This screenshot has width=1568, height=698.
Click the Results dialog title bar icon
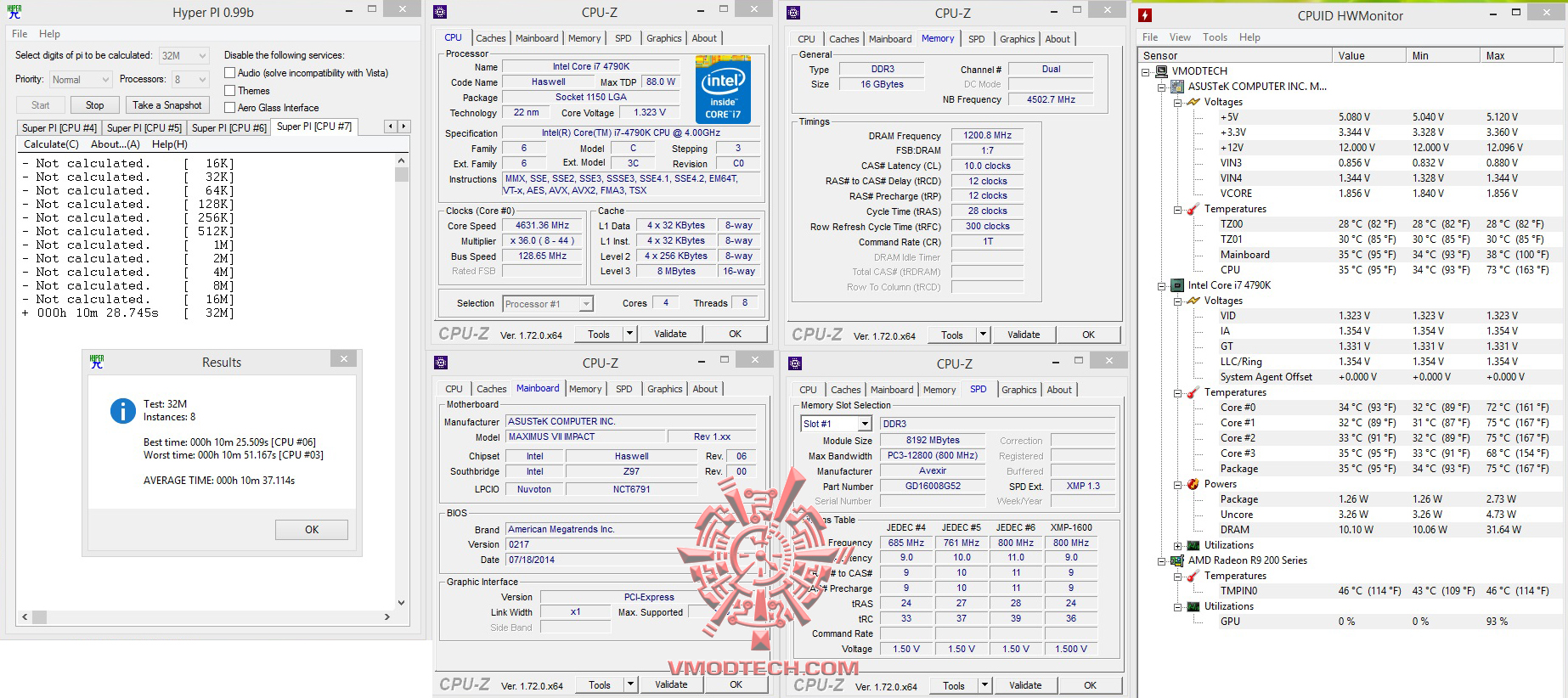coord(97,361)
